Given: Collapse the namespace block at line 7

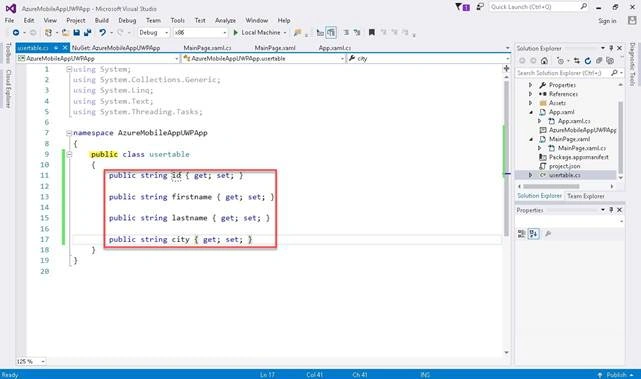Looking at the screenshot, I should pos(69,133).
